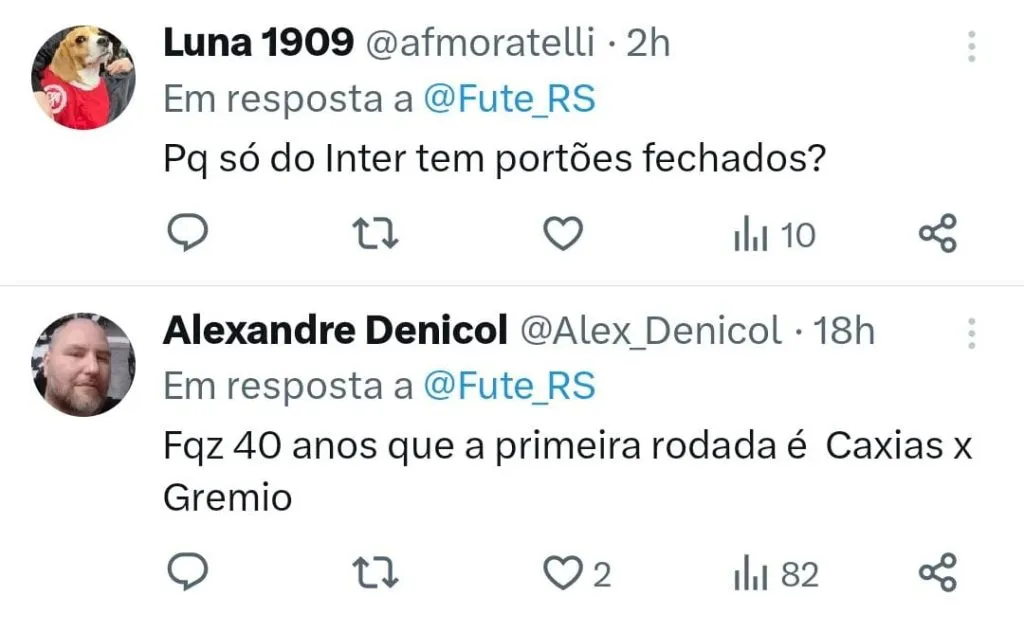Open Luna 1909's beagle profile picture
This screenshot has width=1024, height=632.
click(x=83, y=77)
